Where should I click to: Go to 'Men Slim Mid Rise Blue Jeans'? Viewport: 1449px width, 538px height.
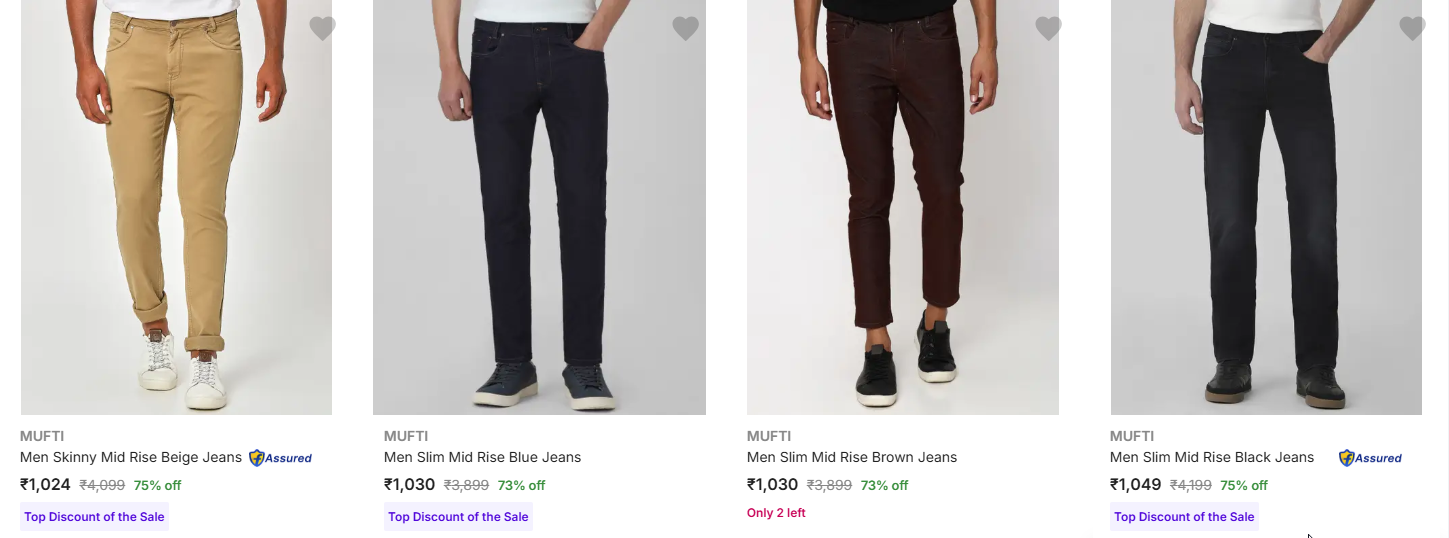[482, 457]
